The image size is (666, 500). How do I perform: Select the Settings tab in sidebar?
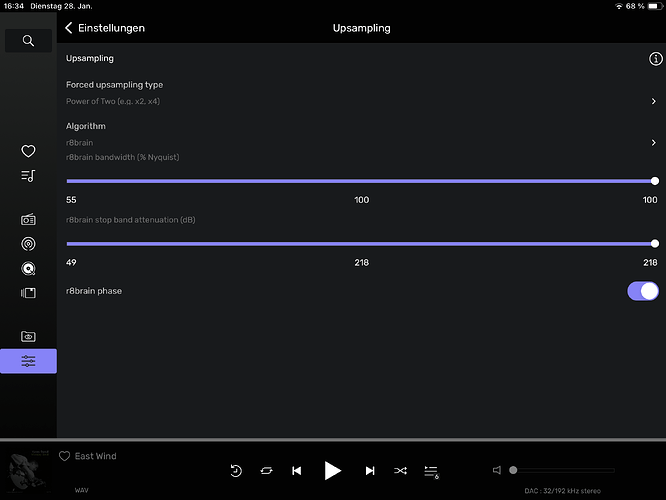pyautogui.click(x=28, y=361)
